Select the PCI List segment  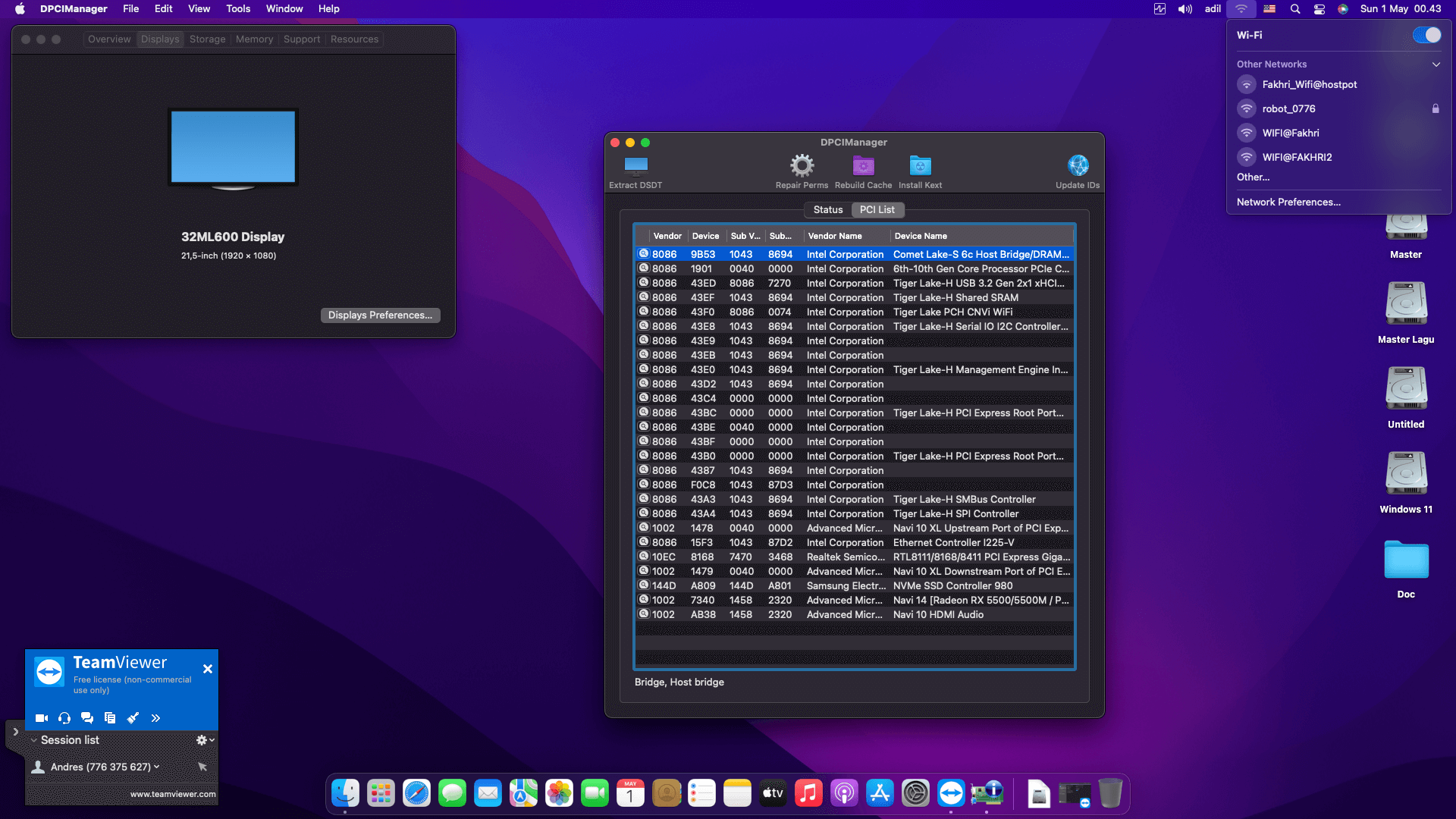tap(877, 210)
